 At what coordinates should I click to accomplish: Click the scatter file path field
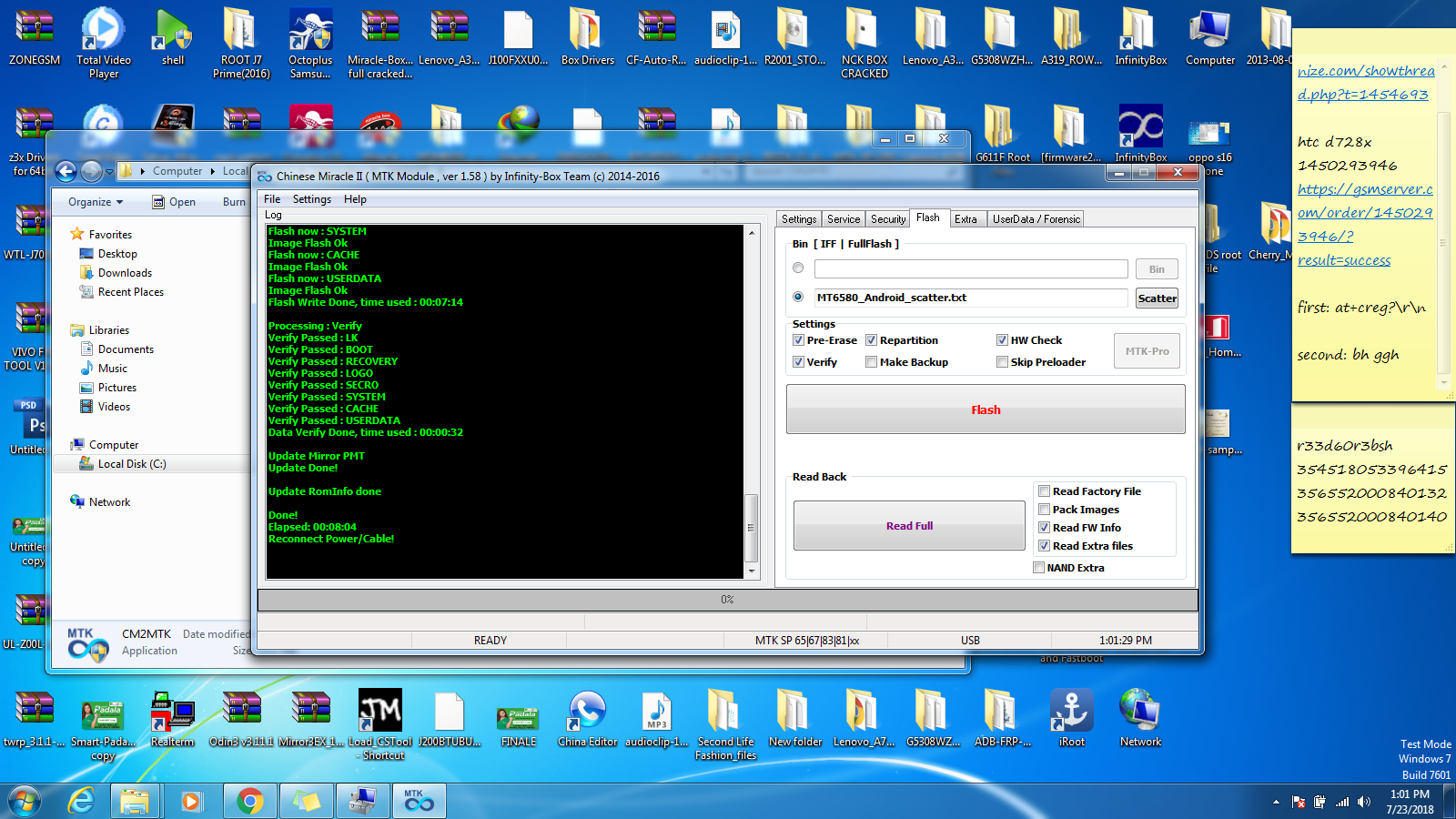pyautogui.click(x=971, y=298)
